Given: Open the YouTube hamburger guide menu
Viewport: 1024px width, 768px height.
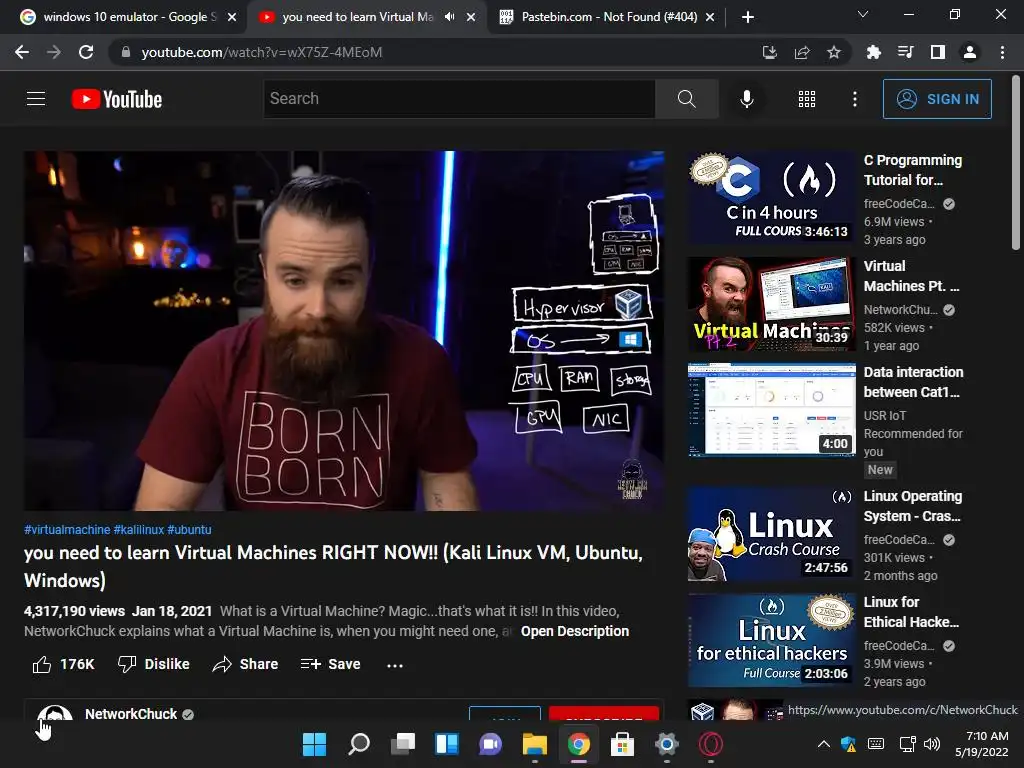Looking at the screenshot, I should [36, 99].
